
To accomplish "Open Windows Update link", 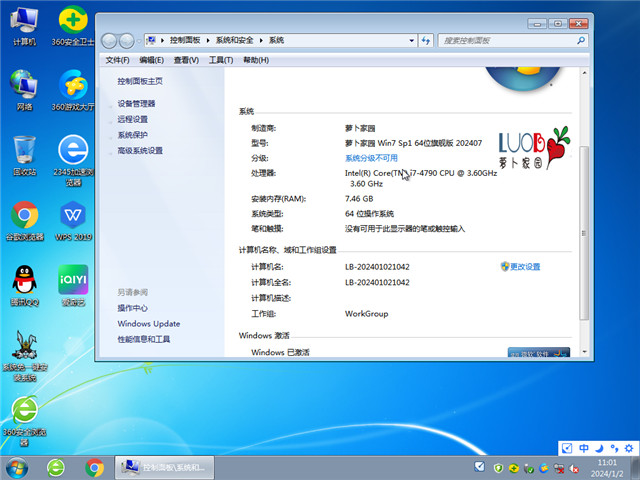I will coord(149,324).
